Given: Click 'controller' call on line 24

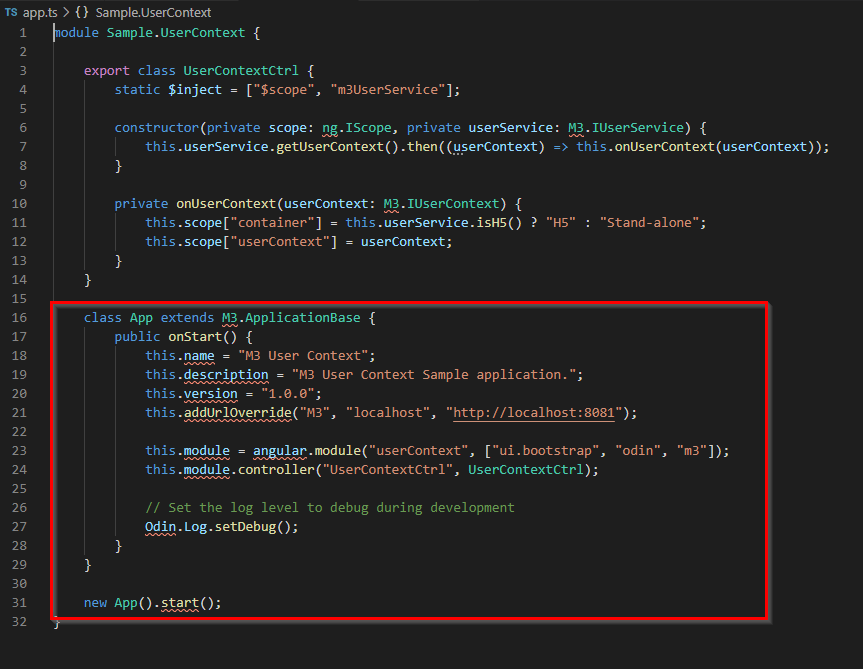Looking at the screenshot, I should [276, 470].
